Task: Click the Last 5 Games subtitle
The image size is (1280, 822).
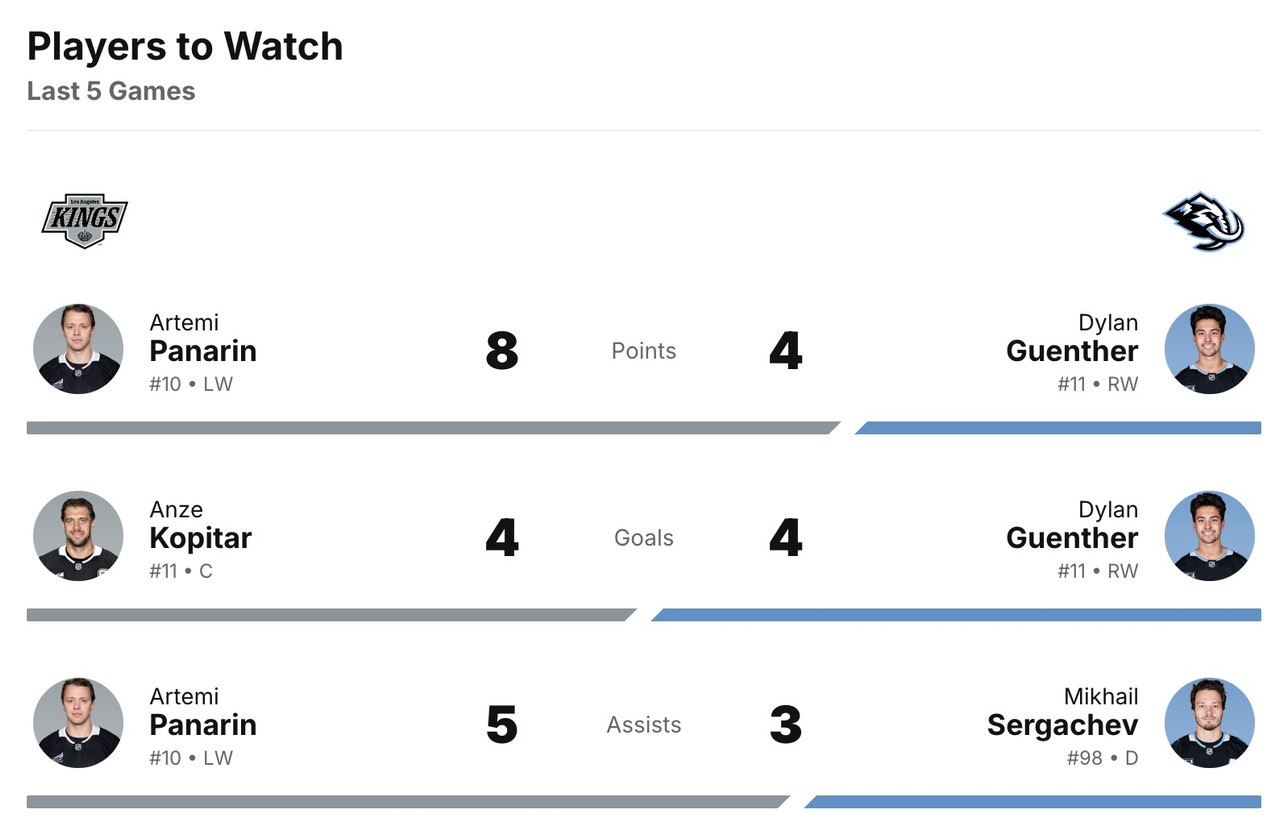Action: (111, 91)
